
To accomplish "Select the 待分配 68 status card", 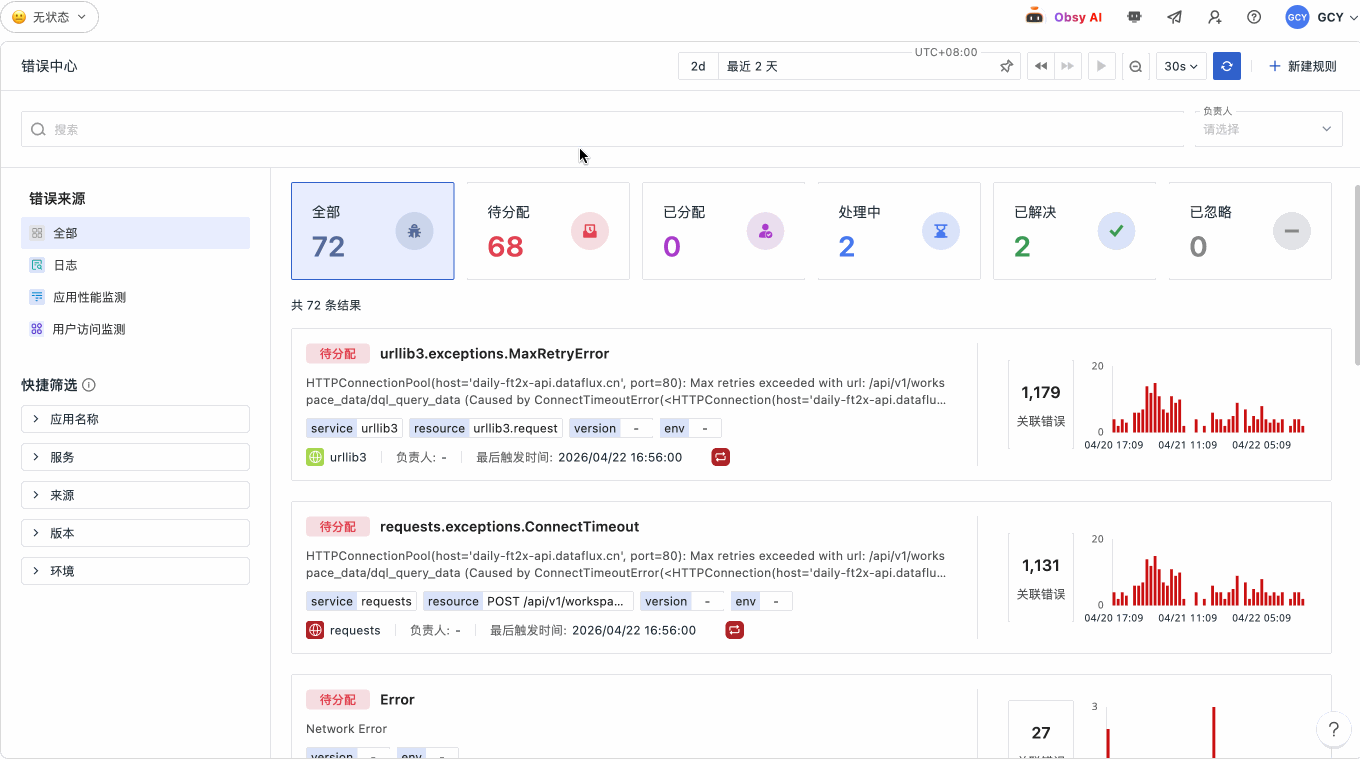I will coord(548,231).
